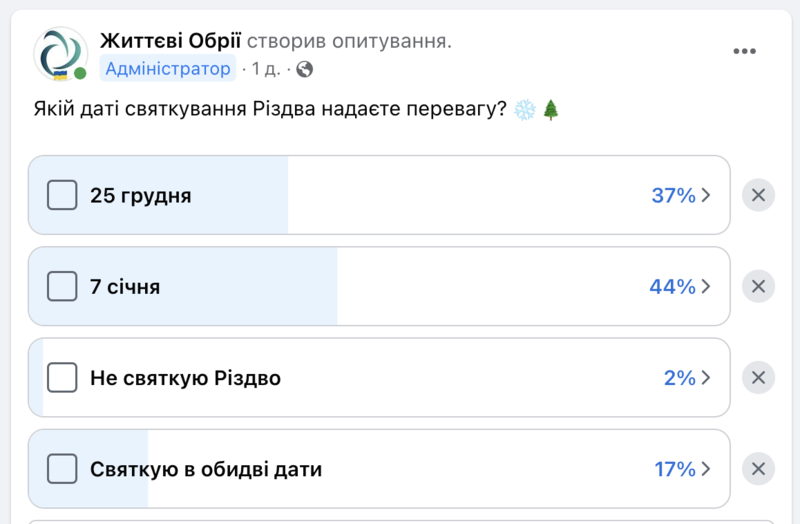Expand voters via chevron beside 17%
The width and height of the screenshot is (800, 524).
[706, 469]
